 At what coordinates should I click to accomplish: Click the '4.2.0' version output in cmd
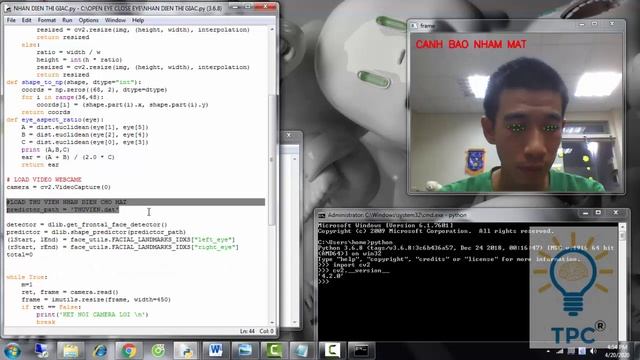[x=330, y=276]
